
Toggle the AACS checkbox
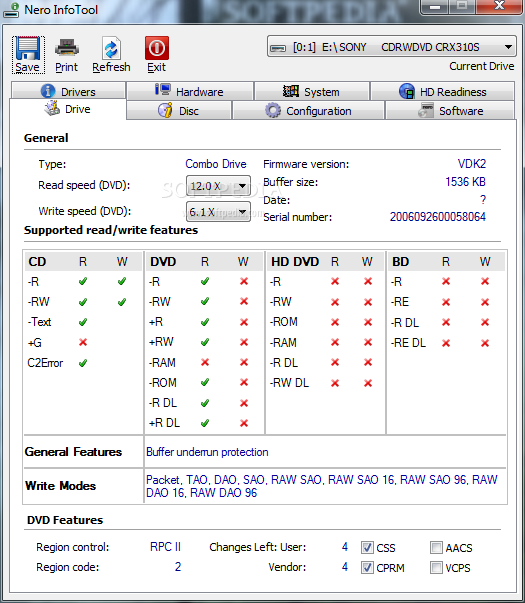[436, 547]
